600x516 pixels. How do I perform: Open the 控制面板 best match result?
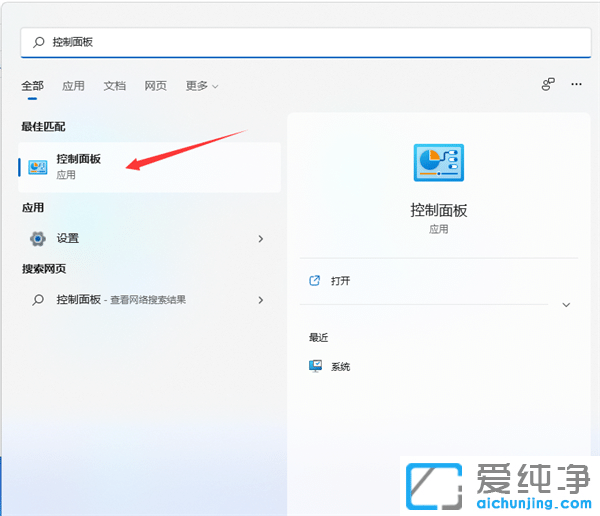tap(149, 167)
